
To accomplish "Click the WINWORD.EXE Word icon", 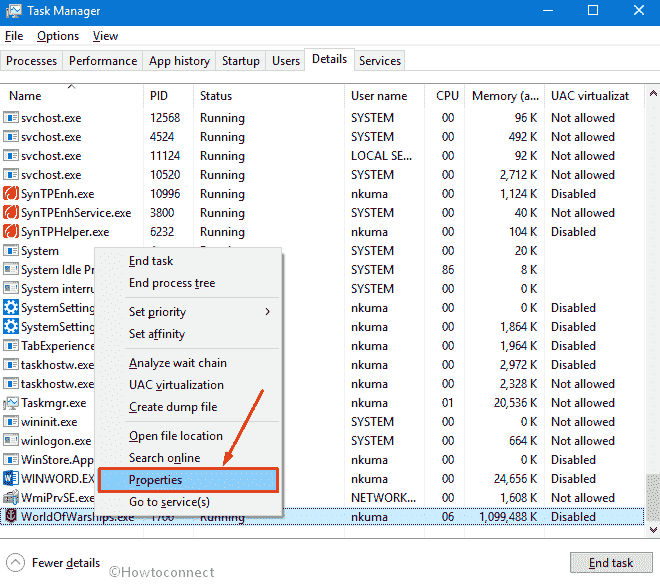I will coord(11,478).
